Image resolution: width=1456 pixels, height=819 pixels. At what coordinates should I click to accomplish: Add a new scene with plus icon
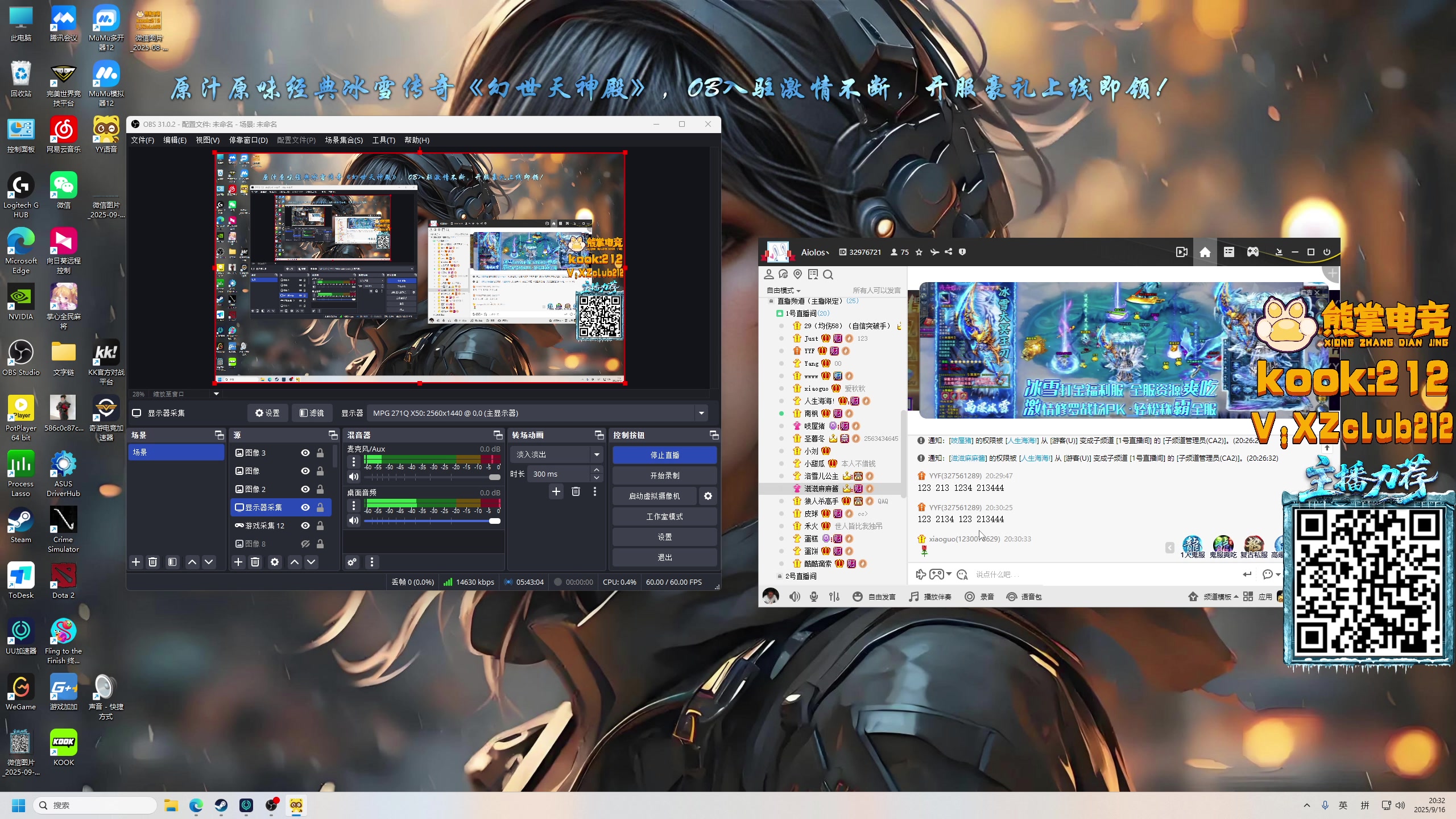[x=136, y=562]
